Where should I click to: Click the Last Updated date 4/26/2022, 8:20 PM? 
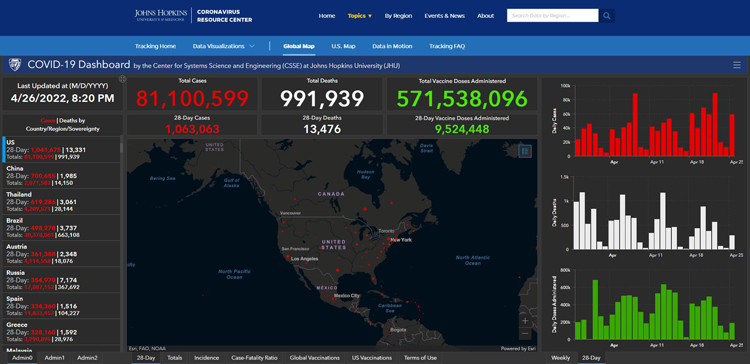point(62,99)
